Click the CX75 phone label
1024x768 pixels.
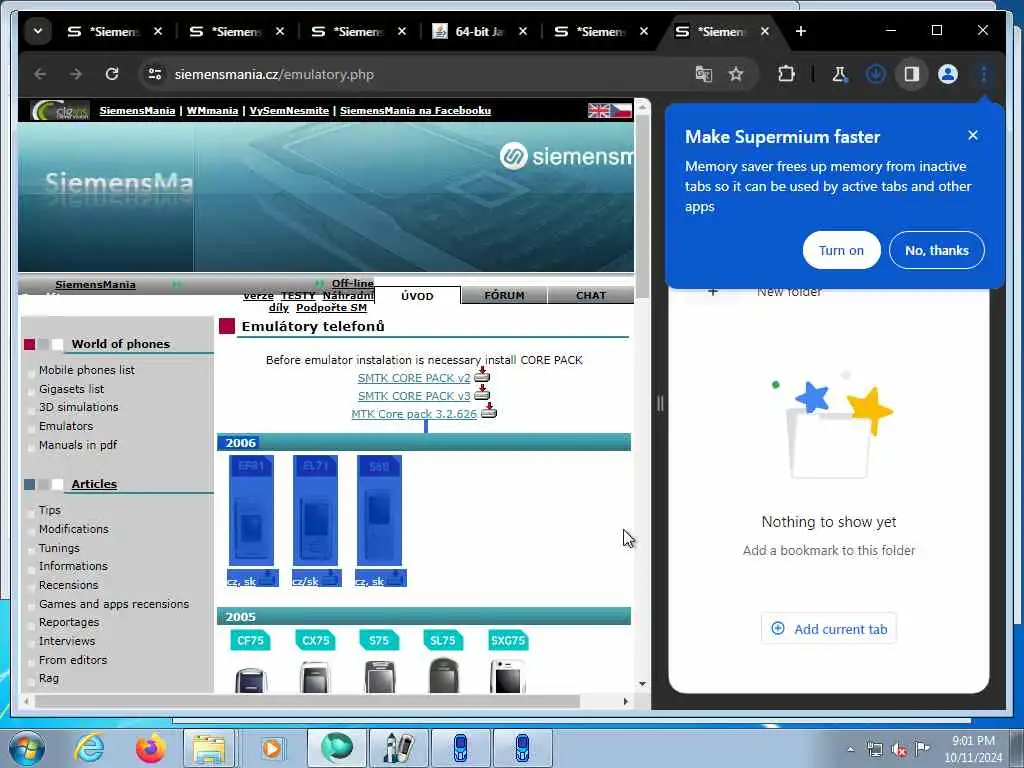315,641
